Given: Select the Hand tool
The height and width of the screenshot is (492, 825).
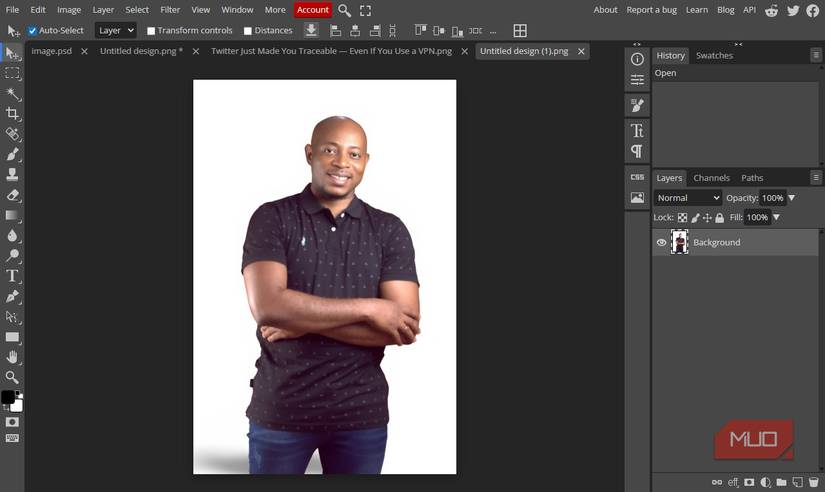Looking at the screenshot, I should click(x=12, y=357).
